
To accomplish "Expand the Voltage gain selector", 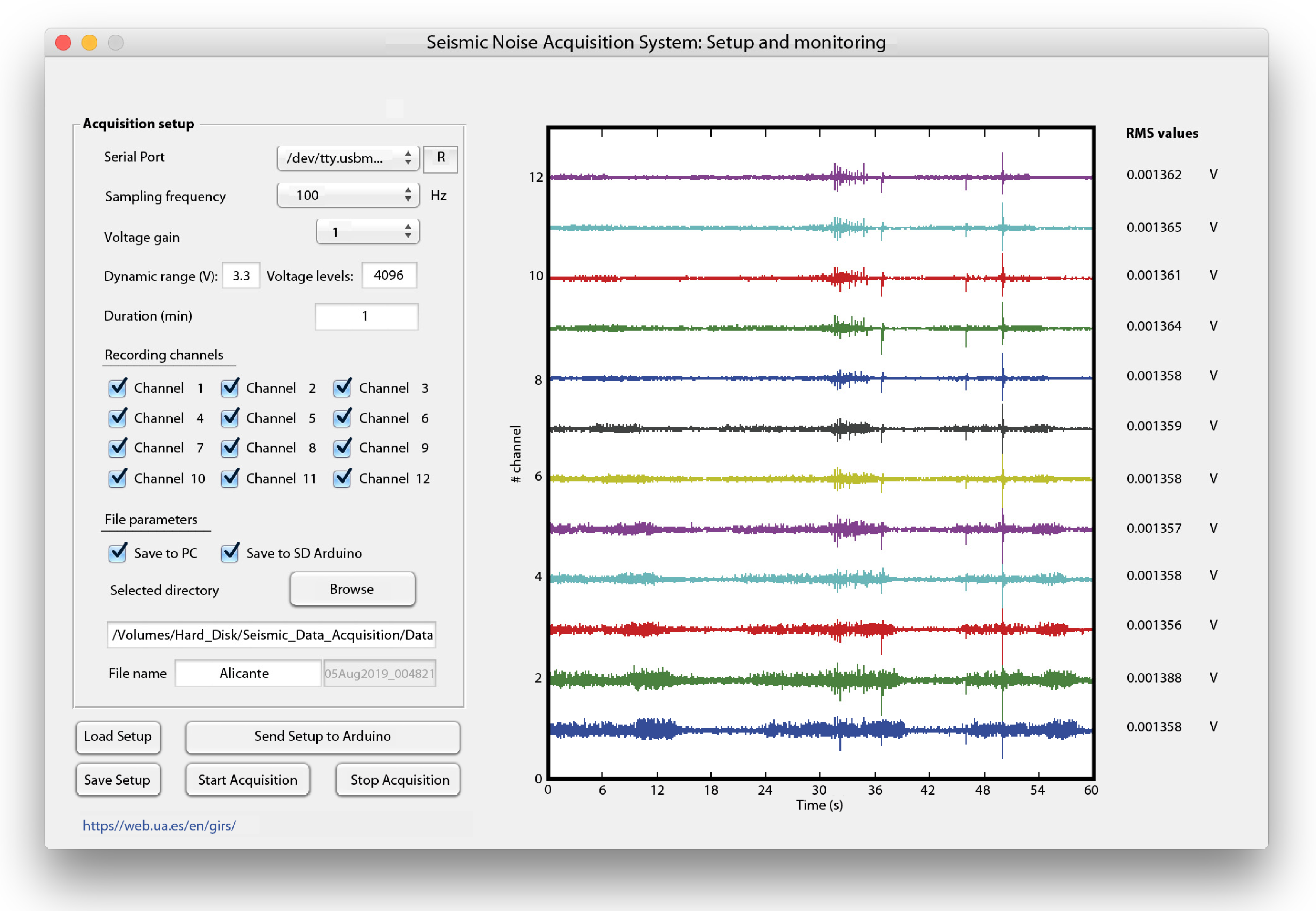I will [x=368, y=232].
